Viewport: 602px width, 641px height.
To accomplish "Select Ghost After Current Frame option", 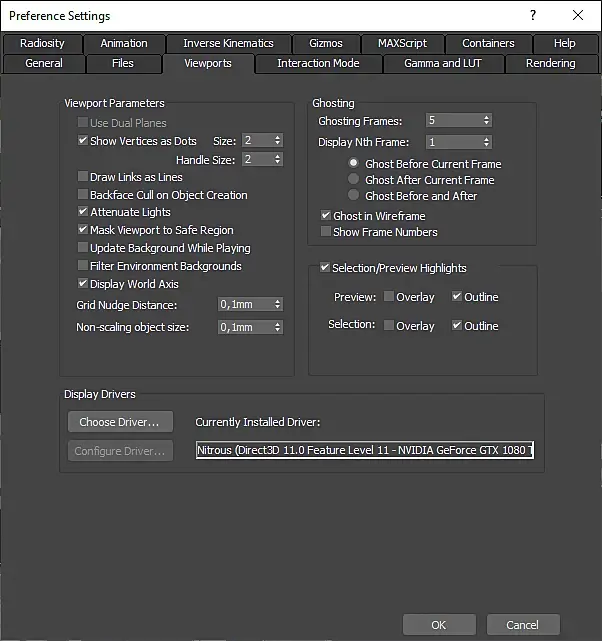I will pos(354,179).
